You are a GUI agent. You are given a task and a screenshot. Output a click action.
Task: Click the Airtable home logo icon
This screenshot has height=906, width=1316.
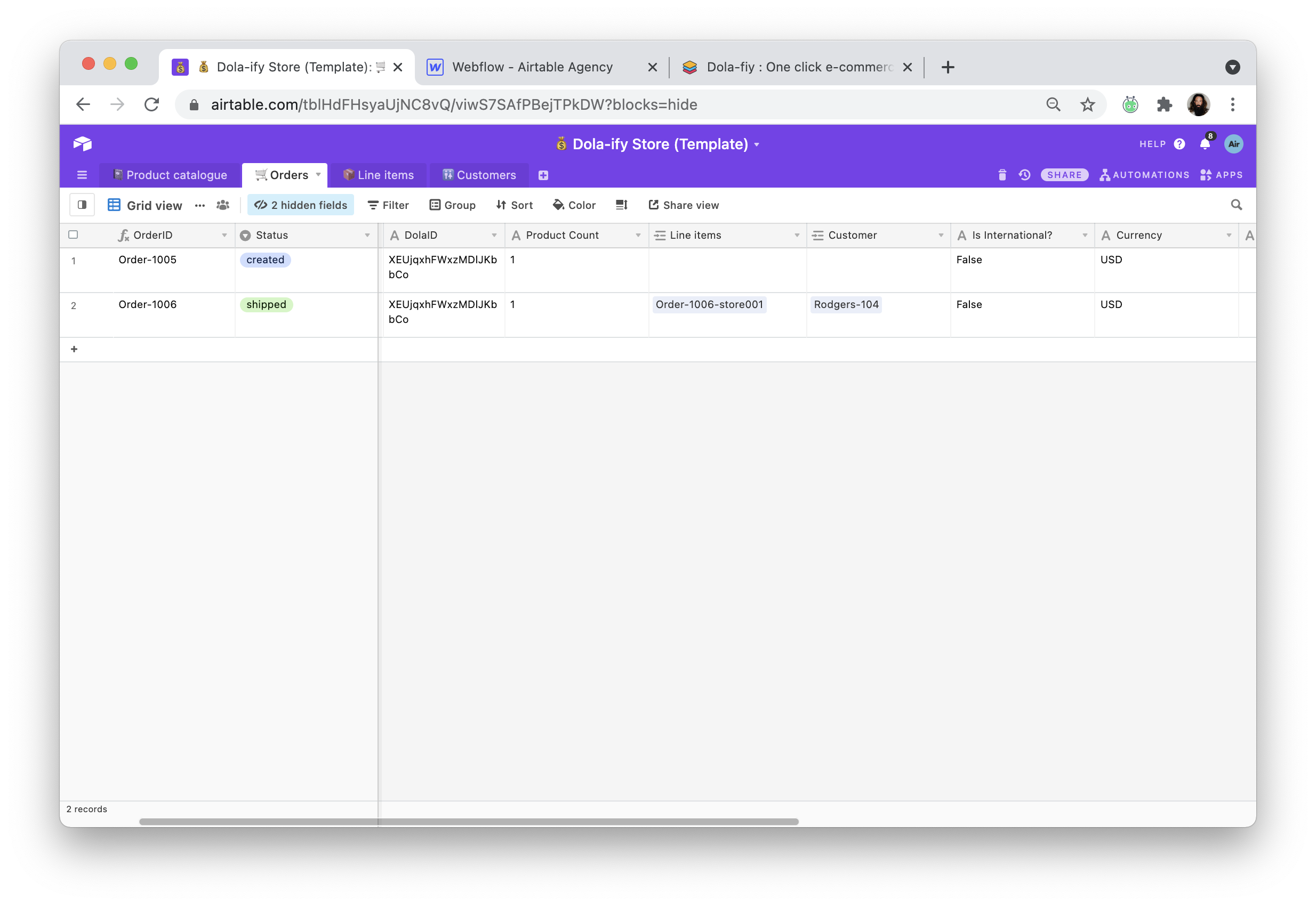[x=82, y=143]
